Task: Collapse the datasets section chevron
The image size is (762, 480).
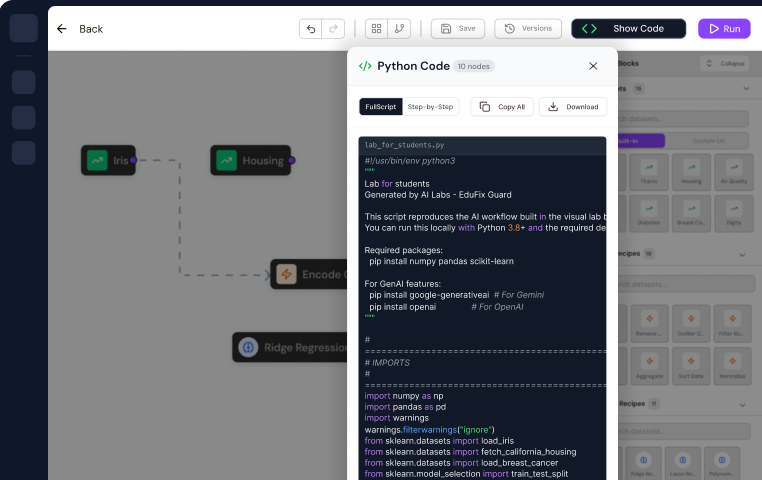Action: (746, 88)
